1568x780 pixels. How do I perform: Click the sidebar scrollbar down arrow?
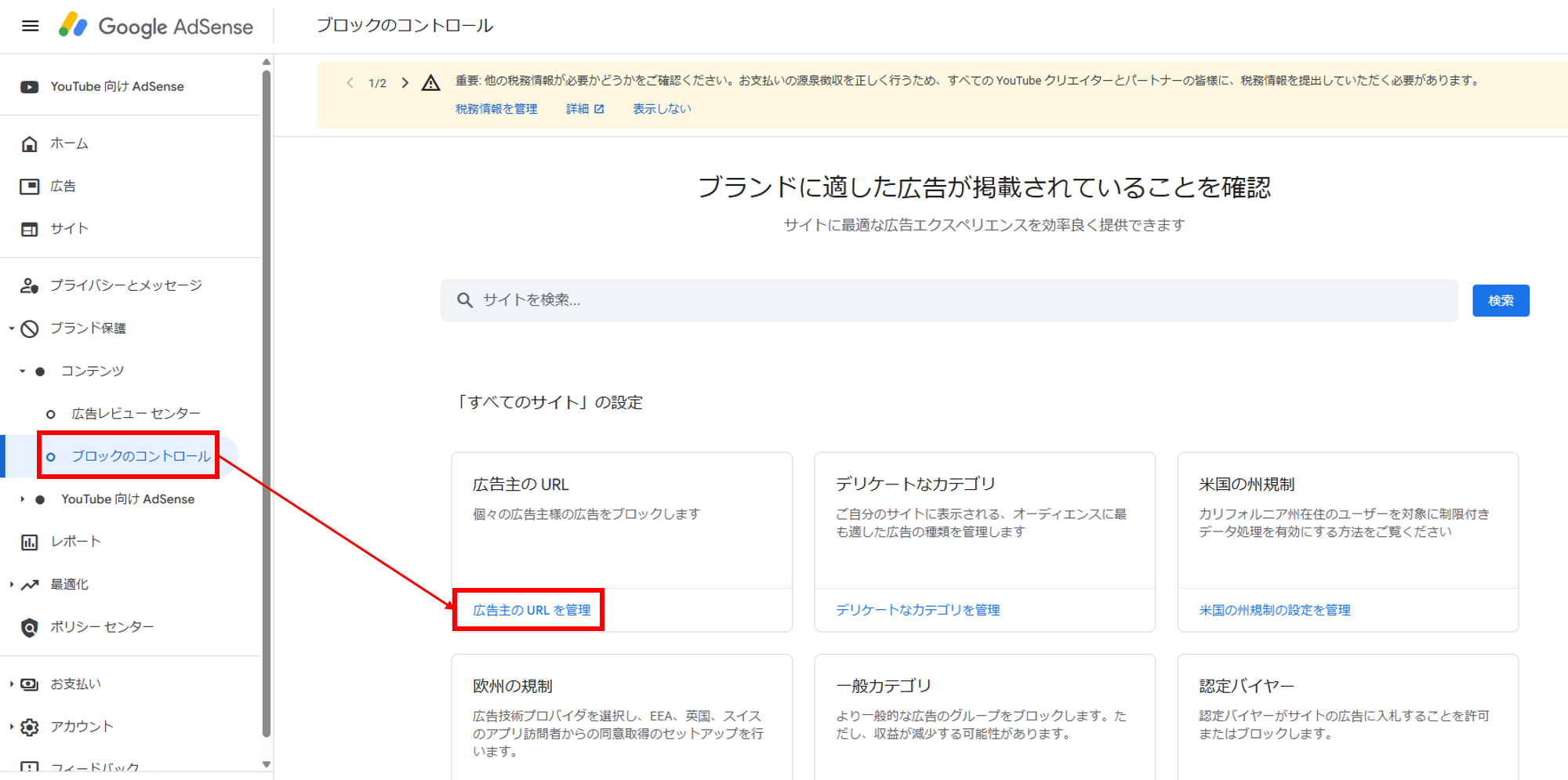(x=267, y=764)
